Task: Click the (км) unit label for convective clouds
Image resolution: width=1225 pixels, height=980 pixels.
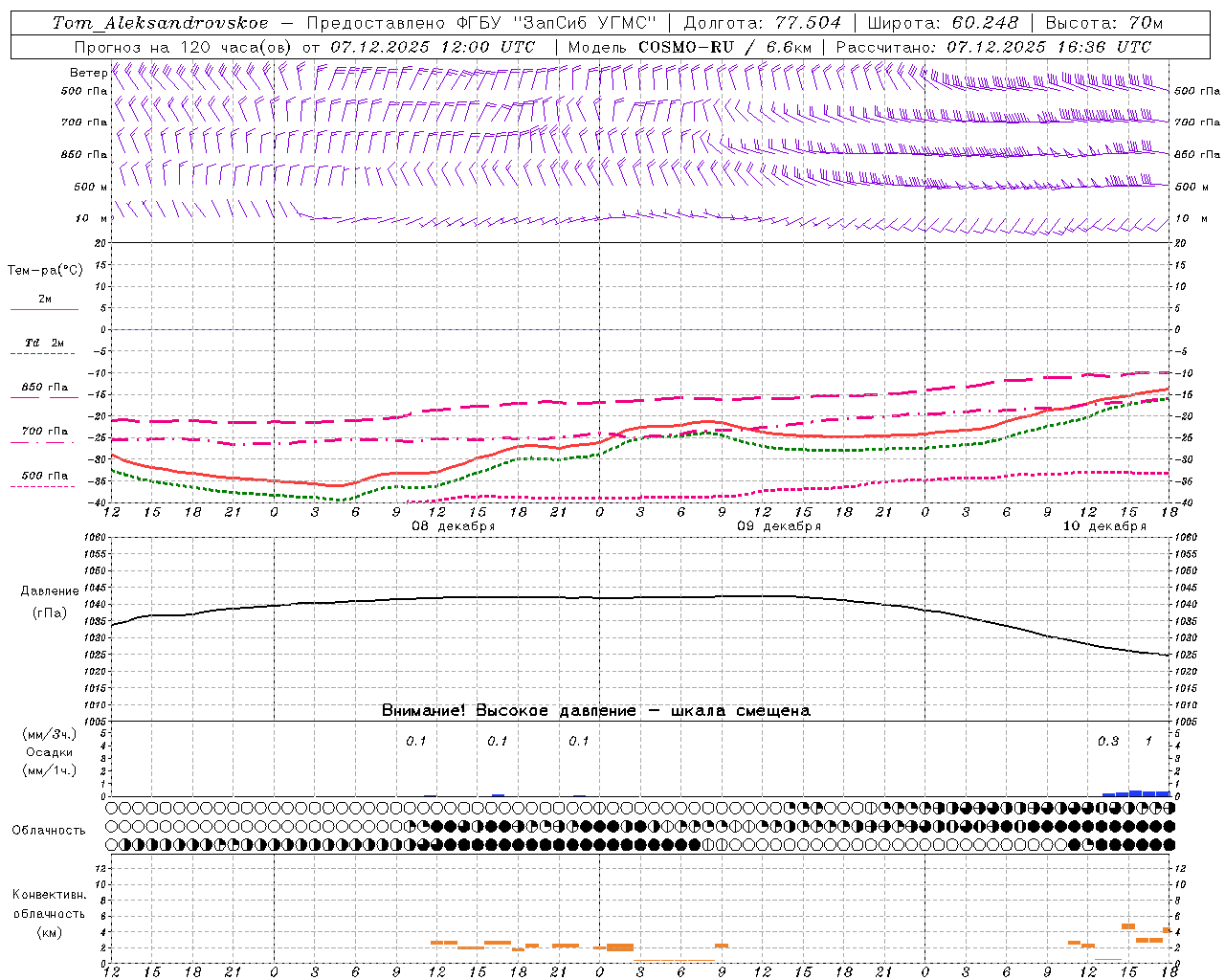Action: [x=50, y=932]
